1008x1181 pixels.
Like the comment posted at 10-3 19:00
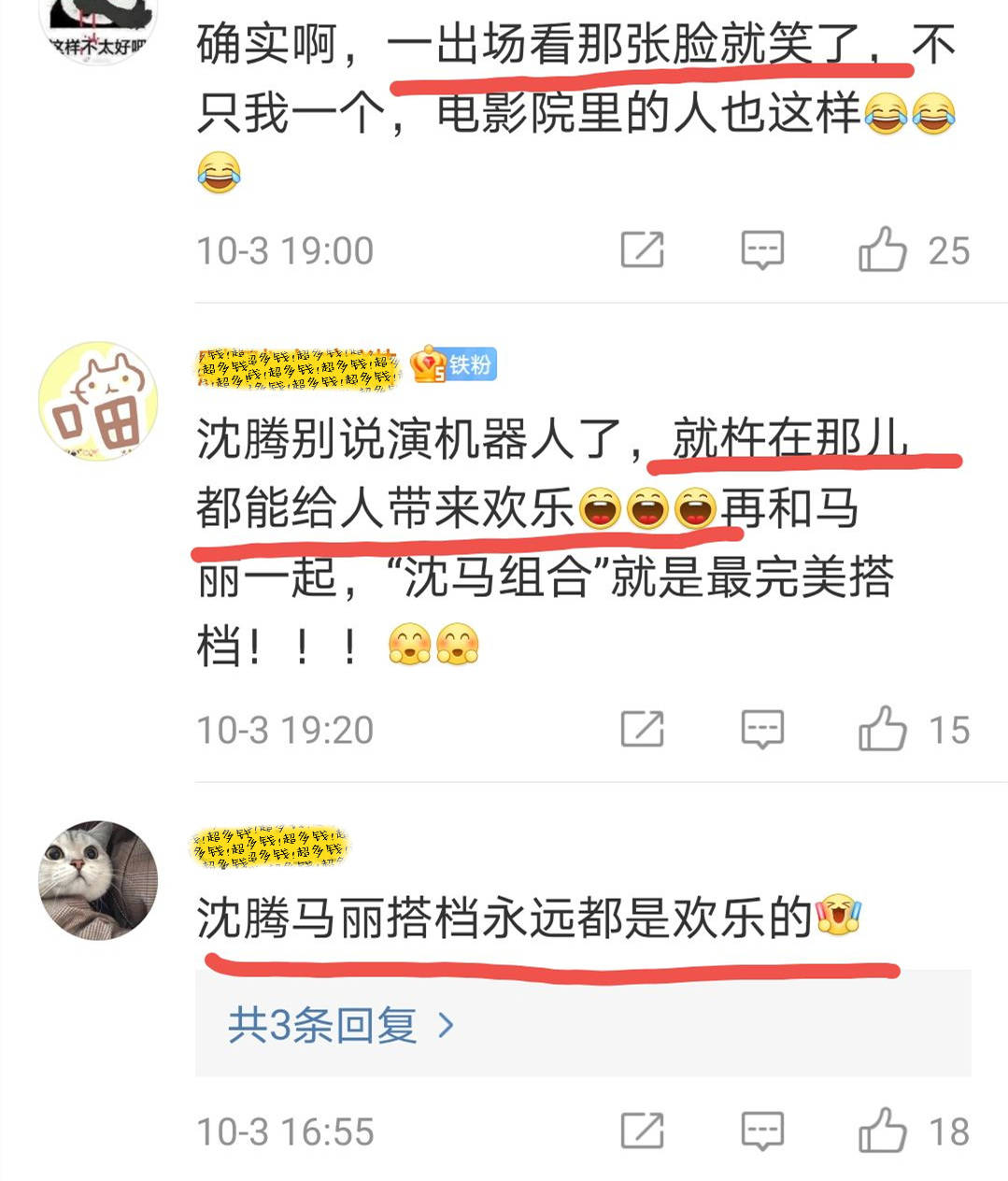[x=882, y=249]
